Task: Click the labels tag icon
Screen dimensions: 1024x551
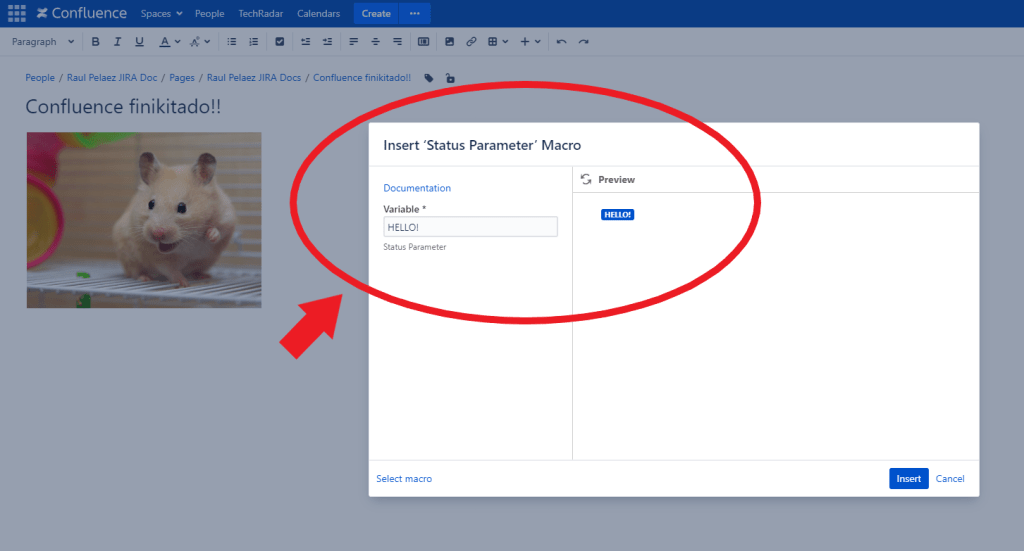Action: pos(429,78)
